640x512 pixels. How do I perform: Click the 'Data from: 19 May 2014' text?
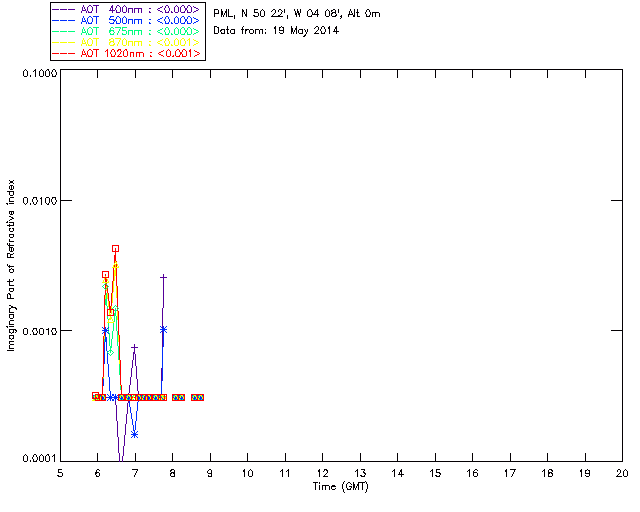click(x=276, y=31)
